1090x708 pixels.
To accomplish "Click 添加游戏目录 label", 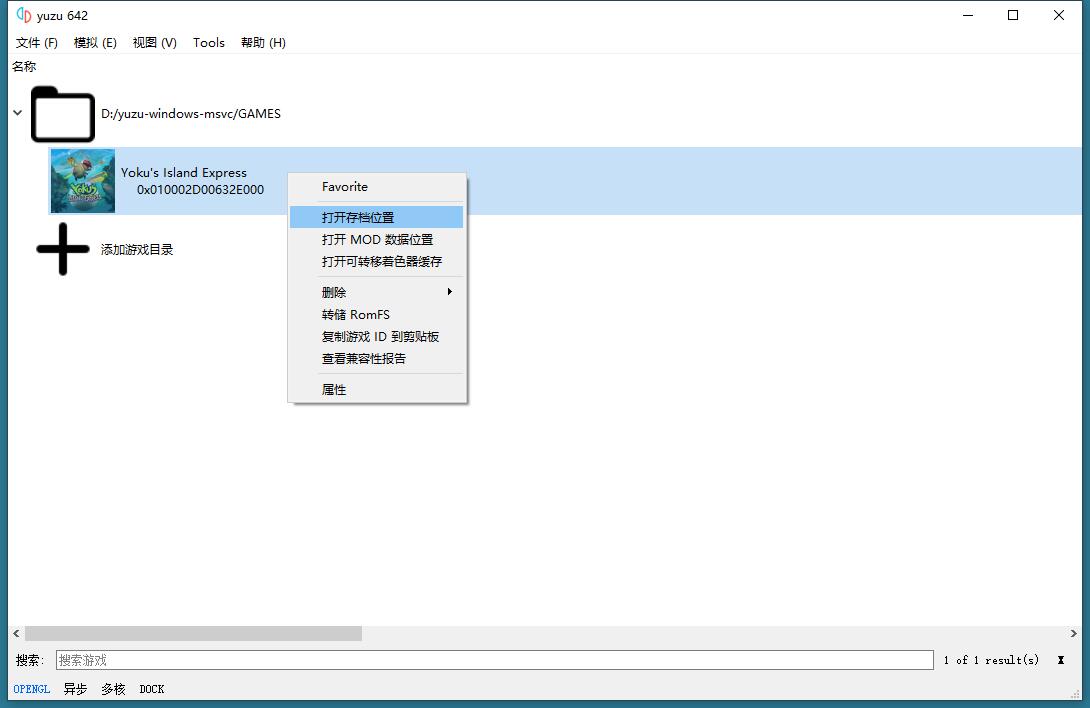I will point(137,250).
